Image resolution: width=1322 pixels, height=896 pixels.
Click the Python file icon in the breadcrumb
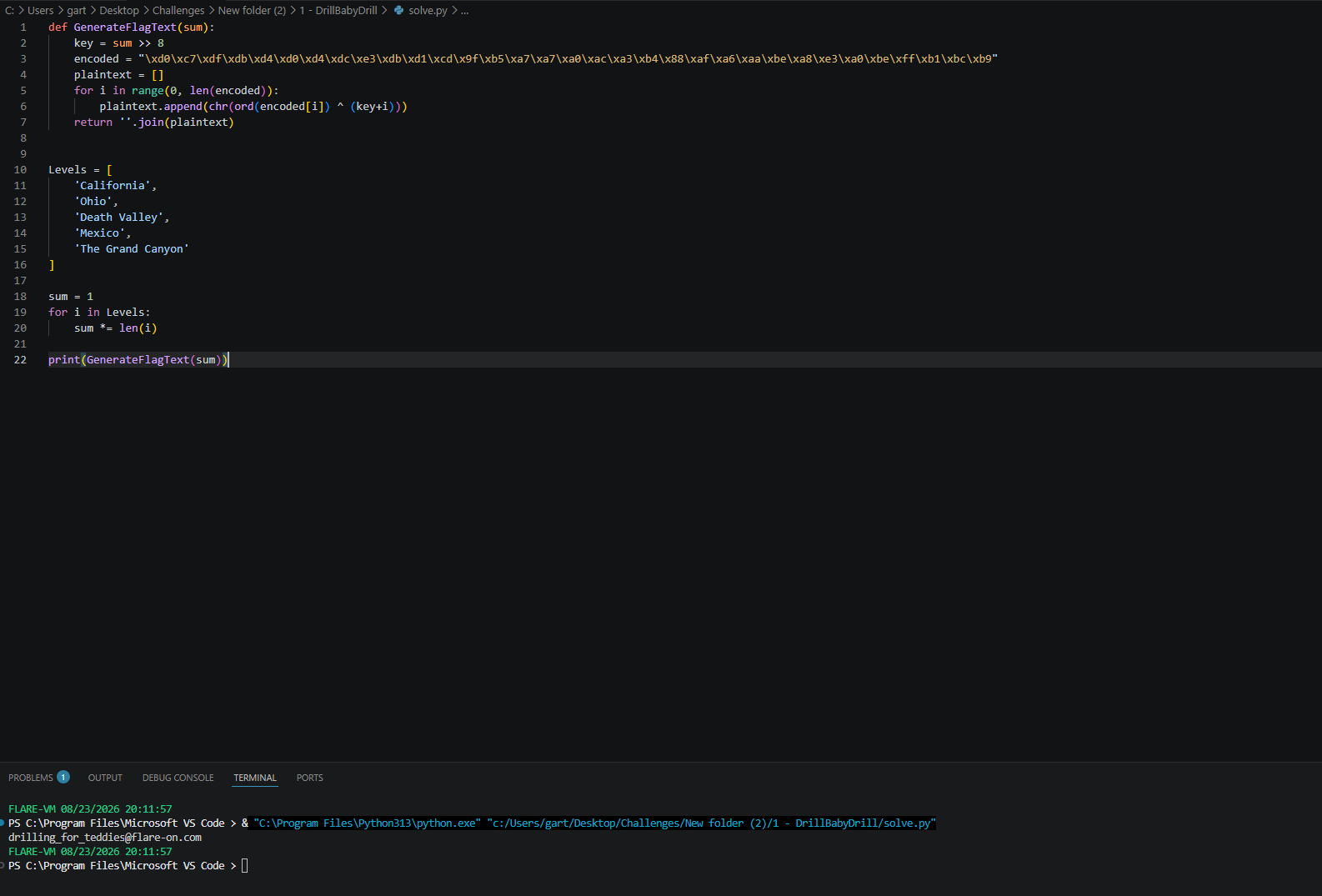399,11
